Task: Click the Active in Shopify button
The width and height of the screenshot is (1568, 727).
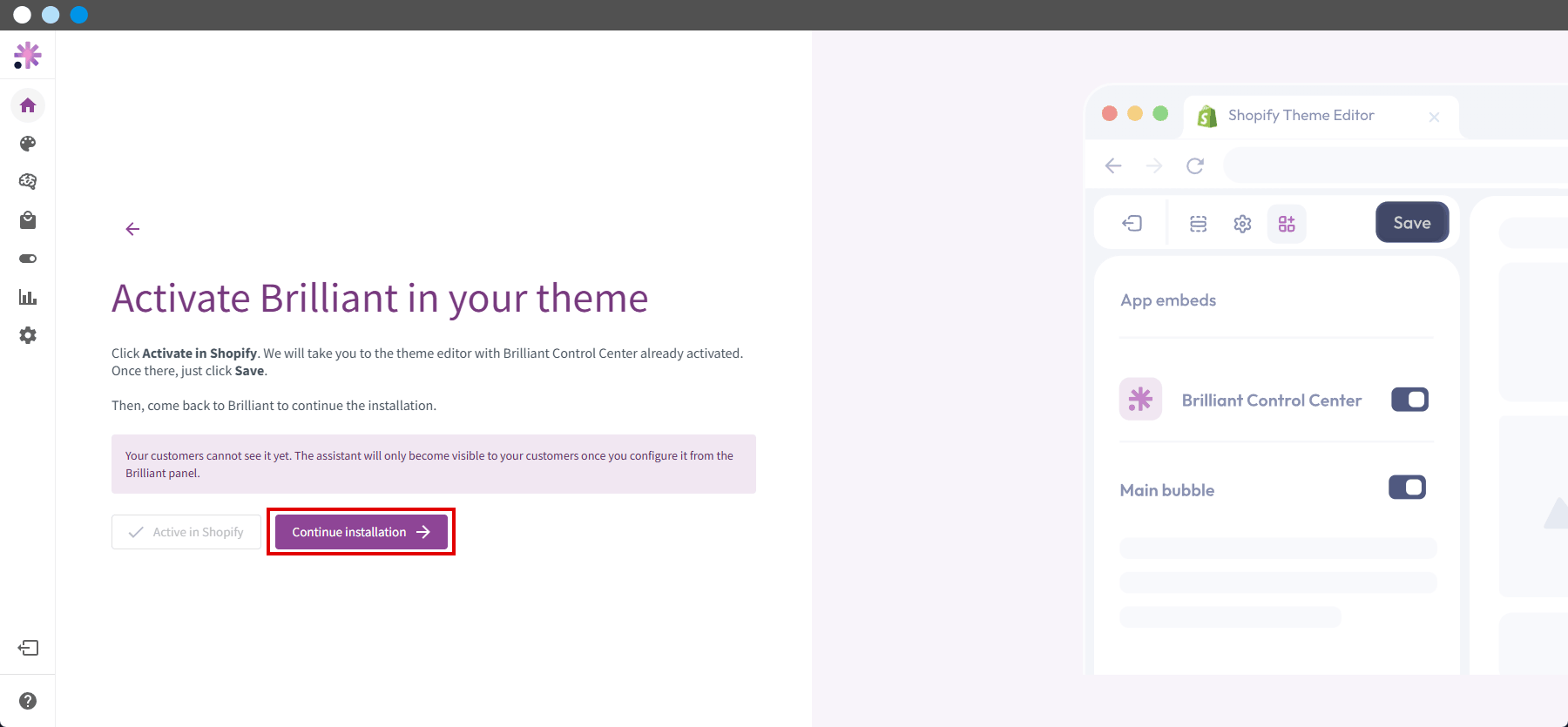Action: pyautogui.click(x=186, y=532)
